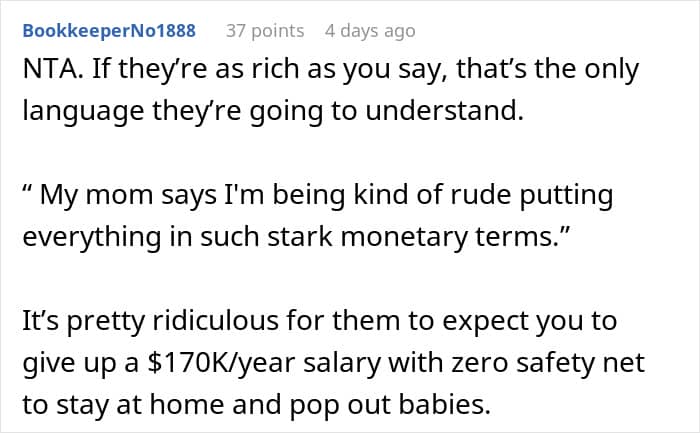Open the BookkeeperNo1888 user profile

click(x=109, y=31)
